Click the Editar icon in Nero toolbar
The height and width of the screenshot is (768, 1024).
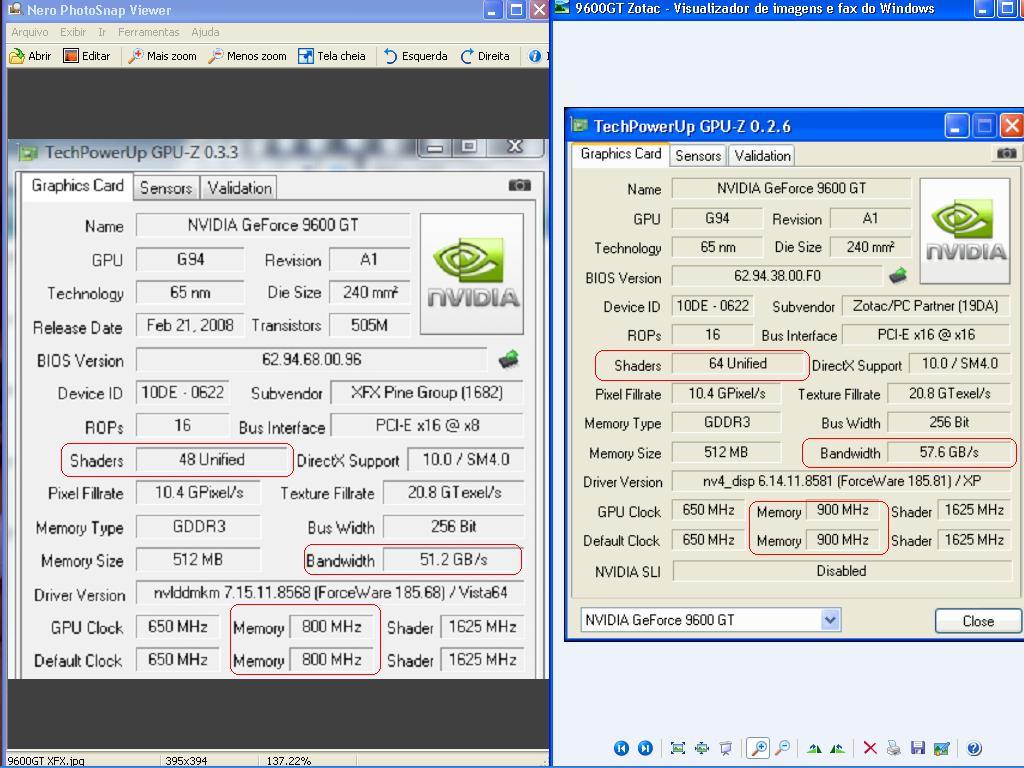click(71, 56)
